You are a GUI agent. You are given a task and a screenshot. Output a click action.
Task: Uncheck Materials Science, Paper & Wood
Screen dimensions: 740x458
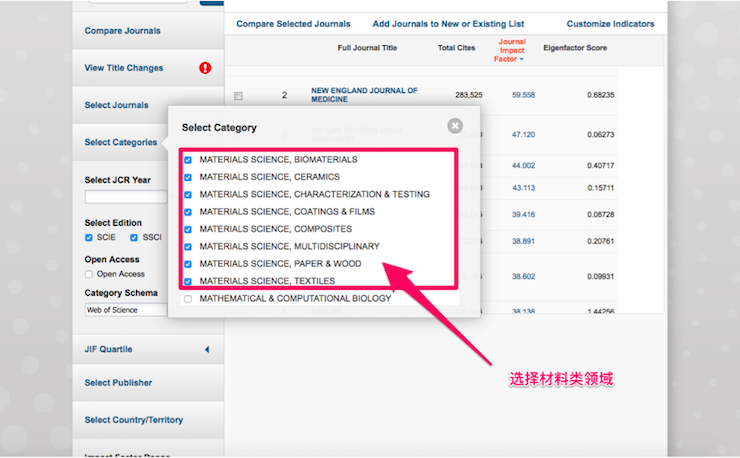188,264
